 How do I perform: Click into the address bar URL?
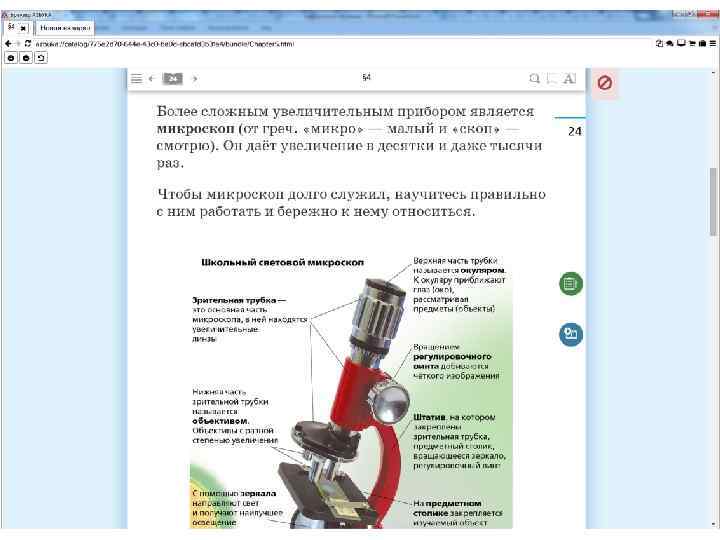click(164, 44)
